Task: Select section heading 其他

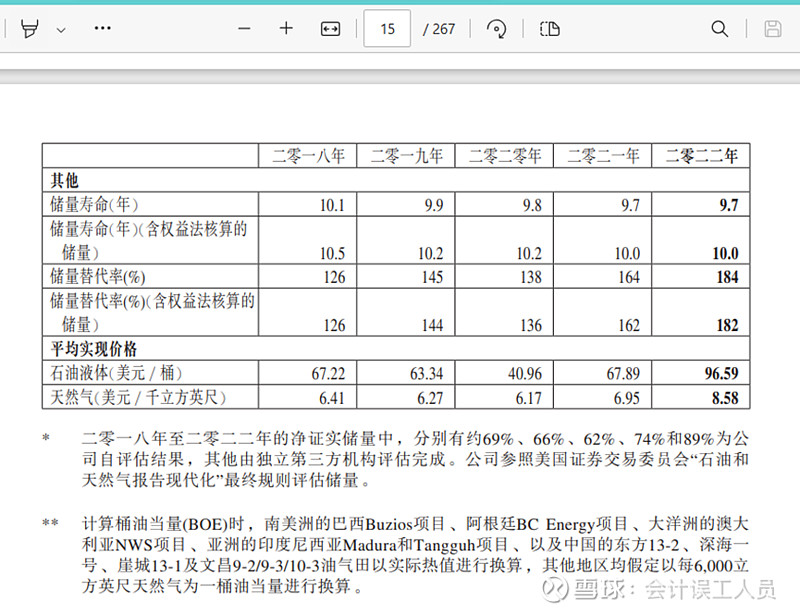Action: 64,180
